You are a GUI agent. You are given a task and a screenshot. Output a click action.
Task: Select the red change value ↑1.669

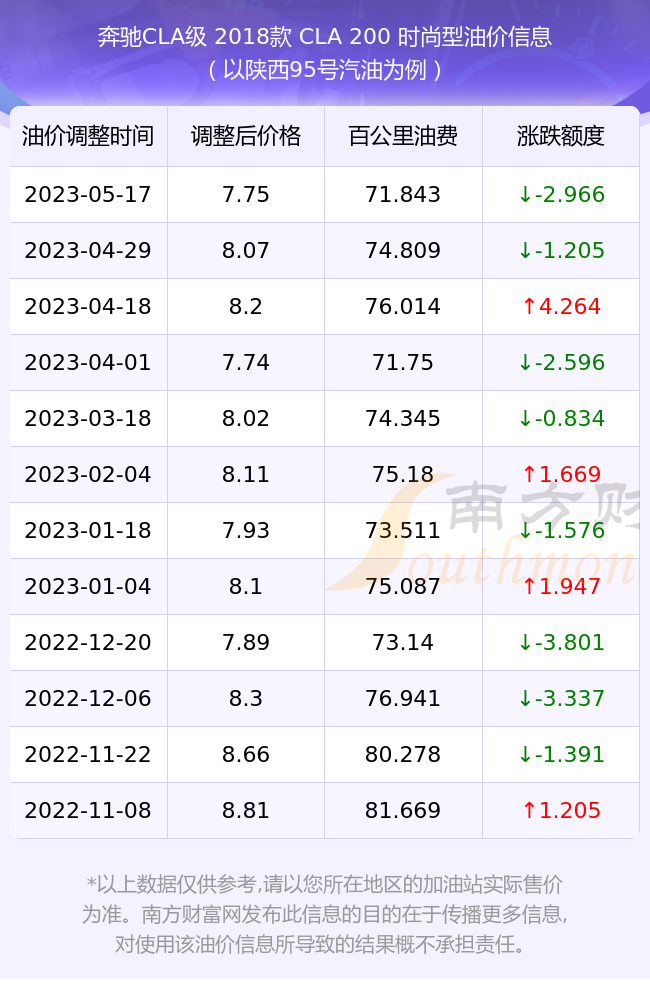[561, 474]
